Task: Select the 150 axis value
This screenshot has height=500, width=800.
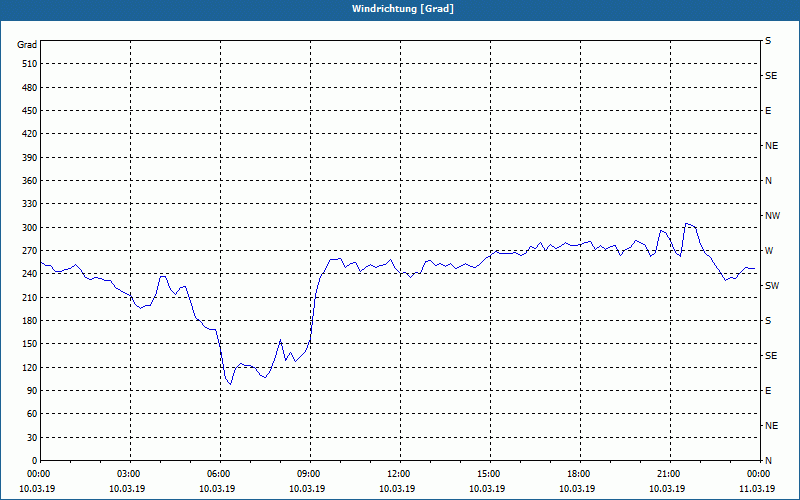Action: (29, 343)
